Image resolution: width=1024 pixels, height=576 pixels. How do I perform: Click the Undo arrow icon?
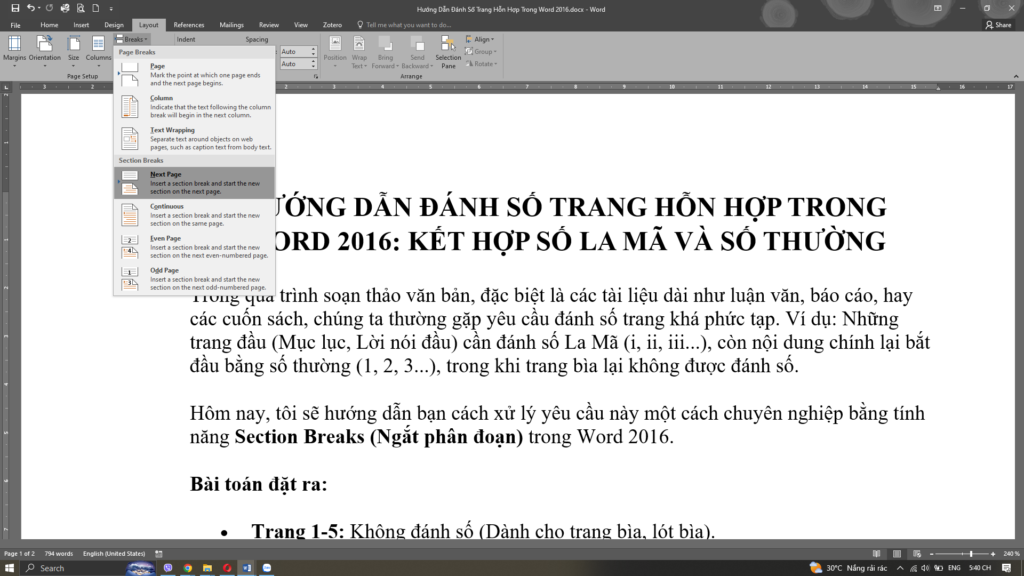click(x=31, y=8)
